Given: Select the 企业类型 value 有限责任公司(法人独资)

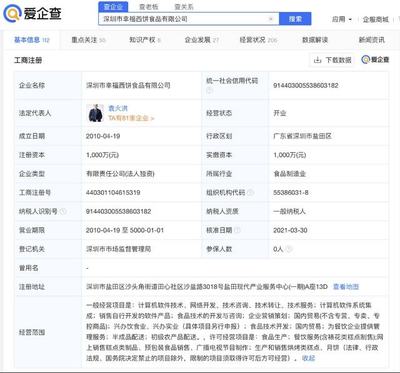Looking at the screenshot, I should click(x=120, y=174).
